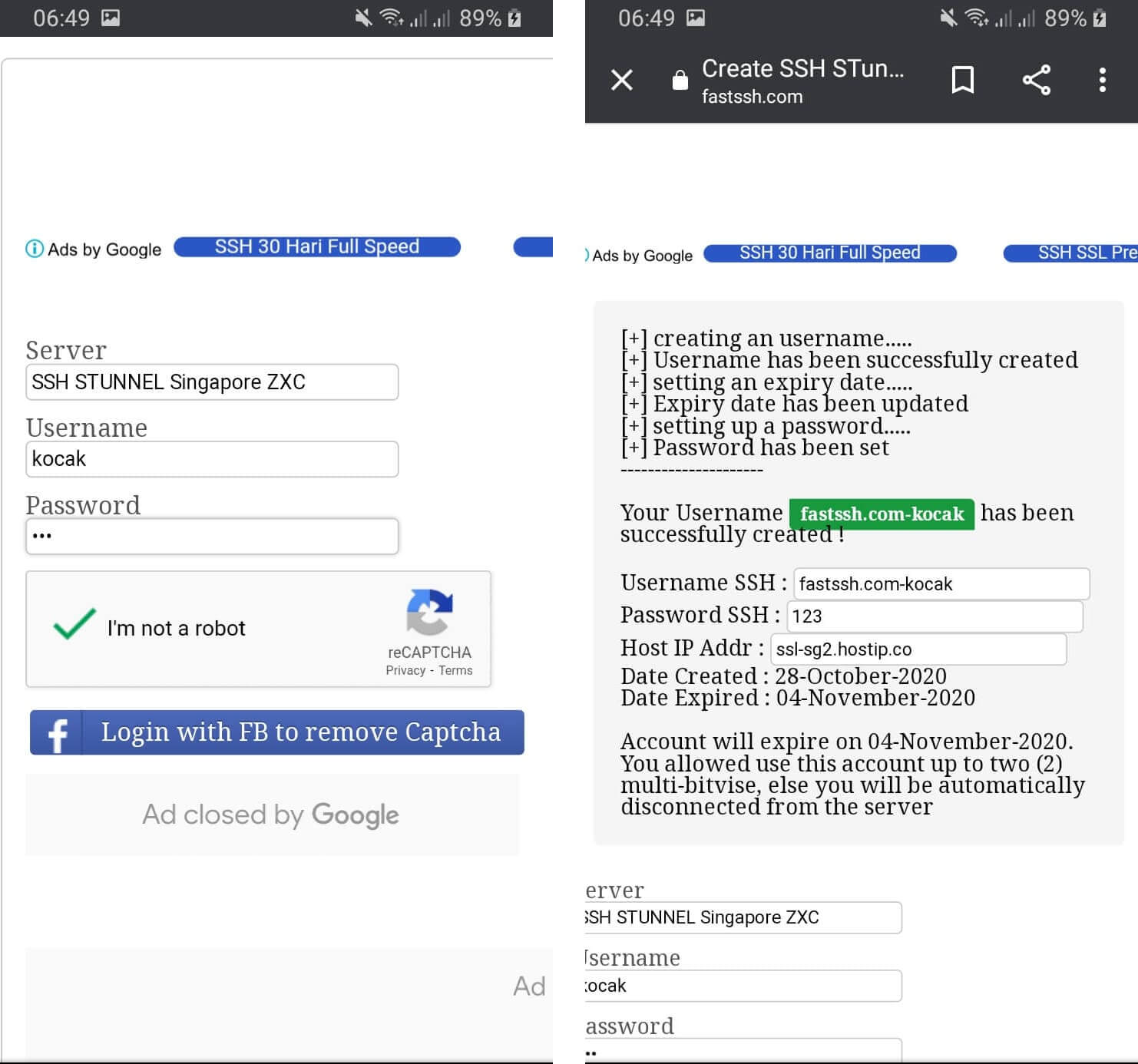Focus the Username field containing kocak
The width and height of the screenshot is (1138, 1064).
tap(212, 459)
